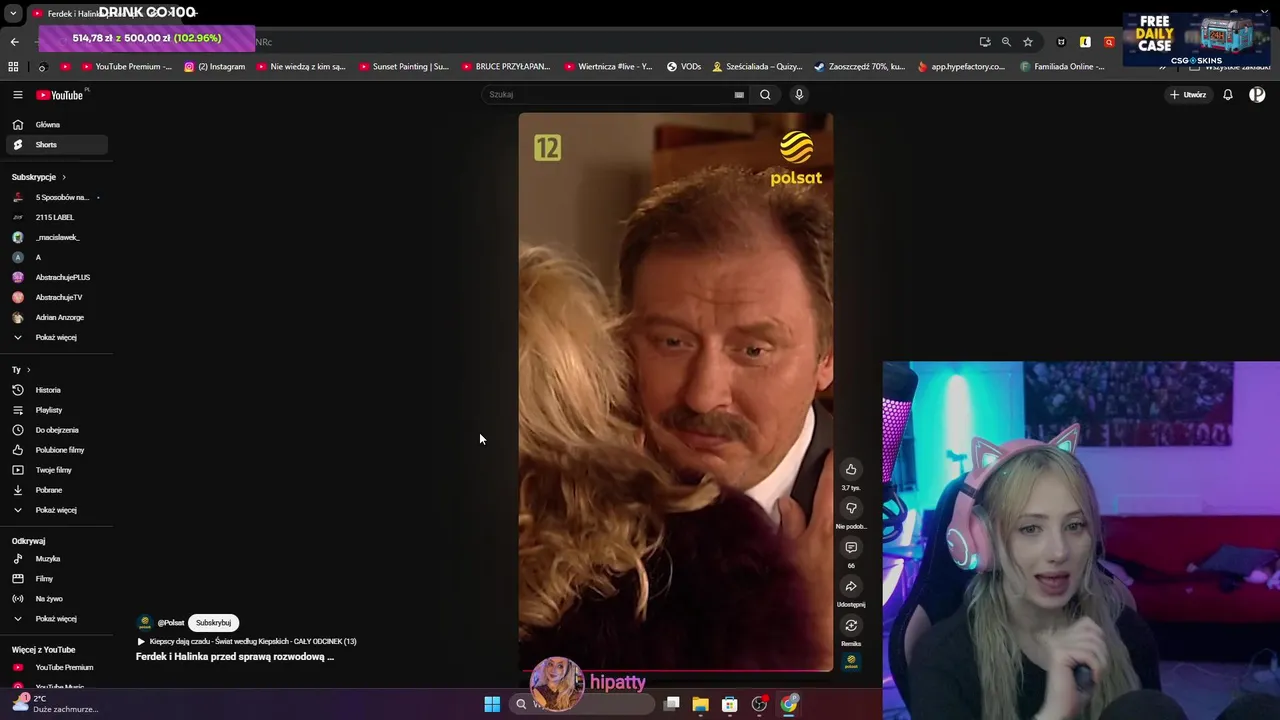This screenshot has width=1280, height=720.
Task: Open Chrome apps grid in bookmarks bar
Action: 13,67
